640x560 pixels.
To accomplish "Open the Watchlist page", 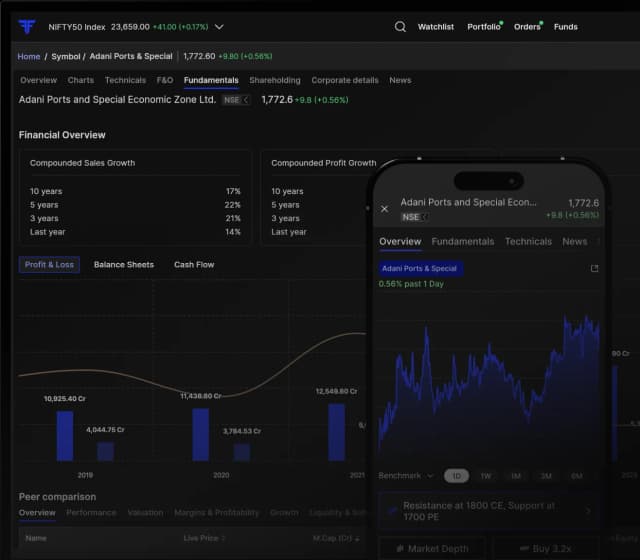I will 436,27.
